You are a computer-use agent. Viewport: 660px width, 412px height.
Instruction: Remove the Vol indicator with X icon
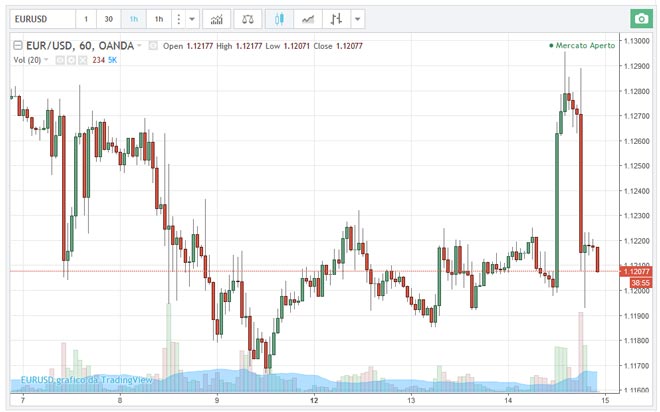(83, 60)
